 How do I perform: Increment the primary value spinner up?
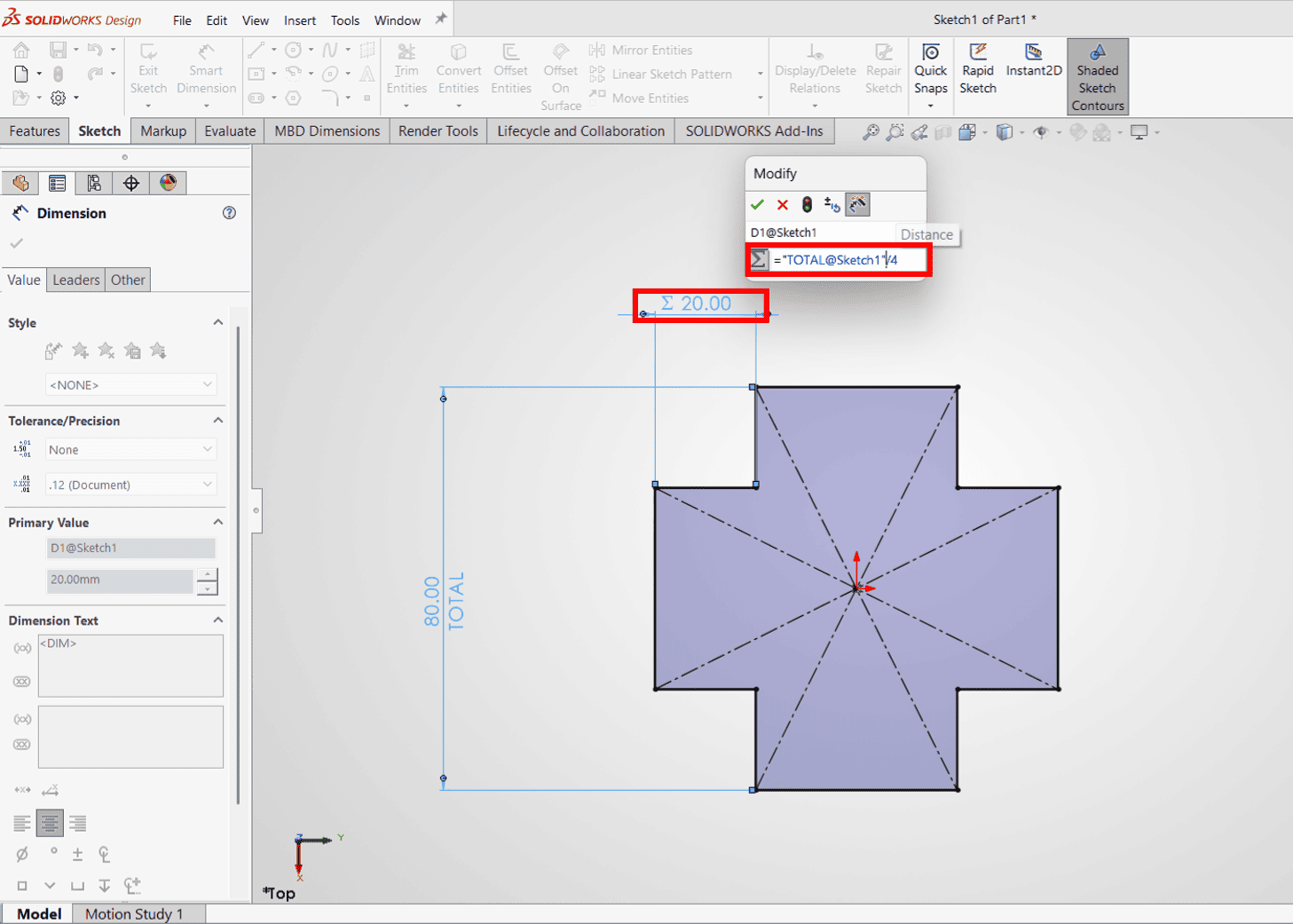click(207, 575)
